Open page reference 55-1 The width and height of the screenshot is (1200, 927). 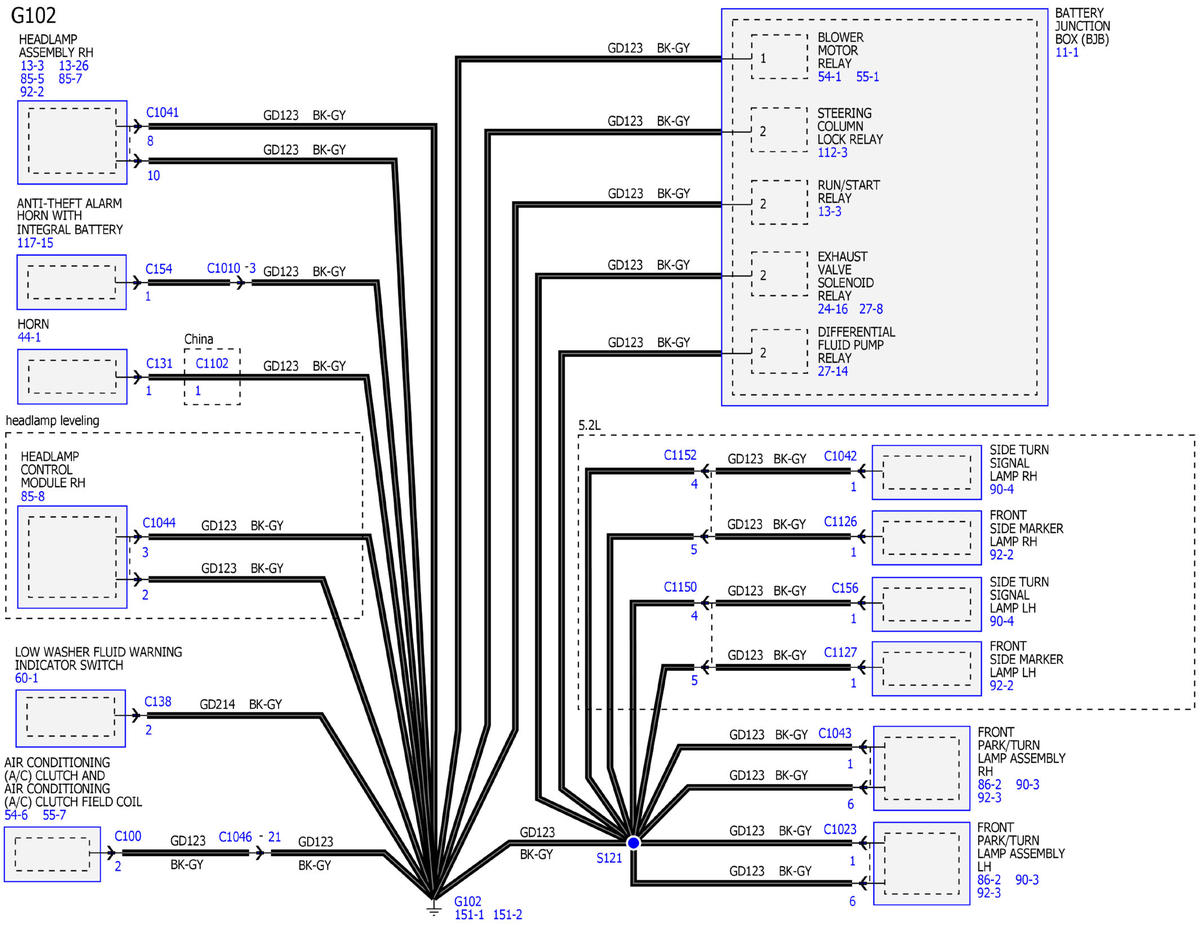point(867,76)
